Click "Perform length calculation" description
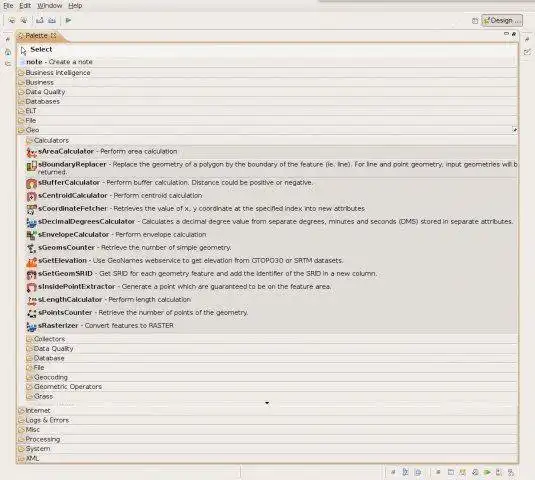The image size is (535, 480). tap(149, 300)
